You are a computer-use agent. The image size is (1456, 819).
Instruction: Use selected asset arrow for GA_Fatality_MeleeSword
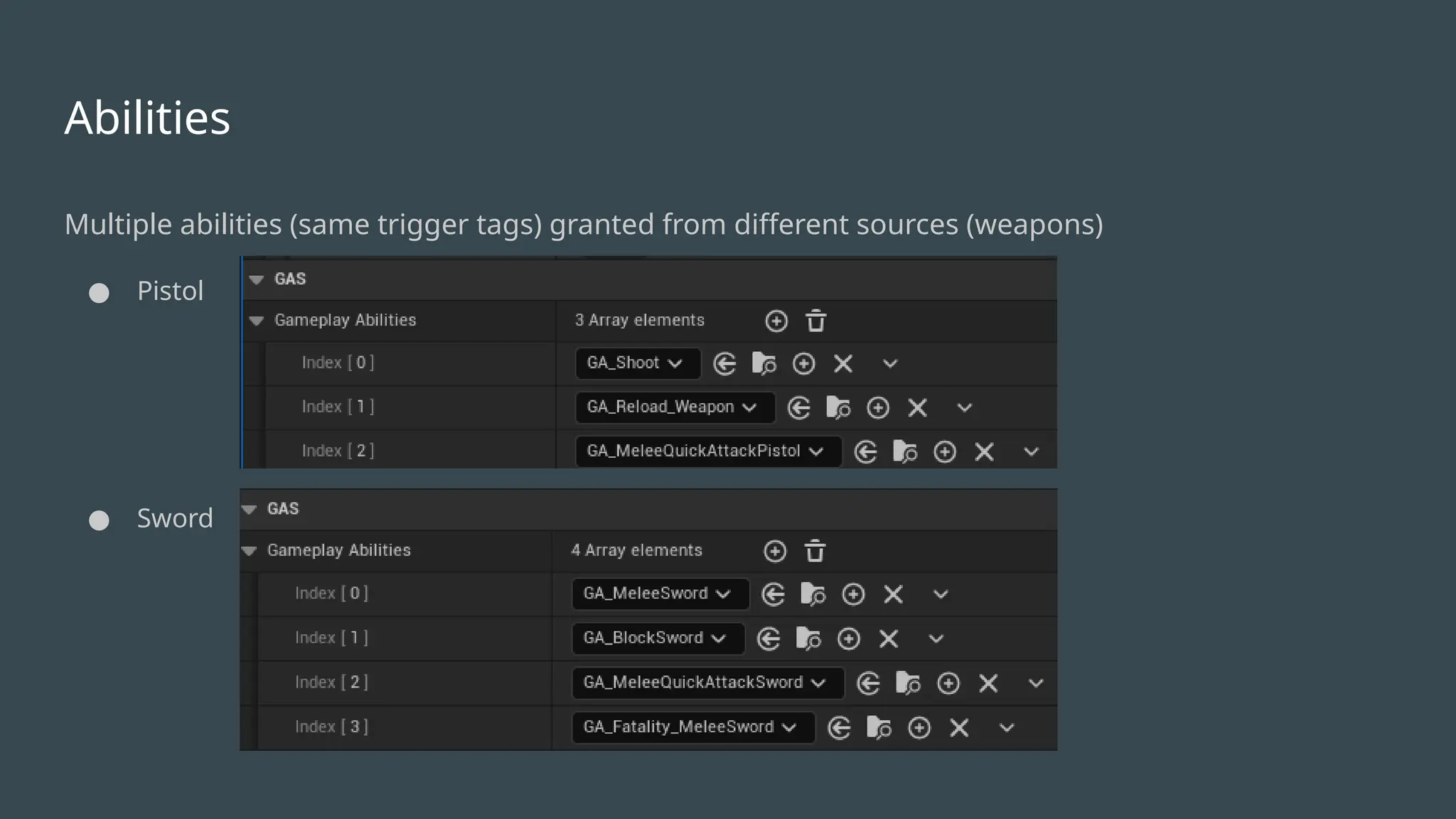point(840,728)
